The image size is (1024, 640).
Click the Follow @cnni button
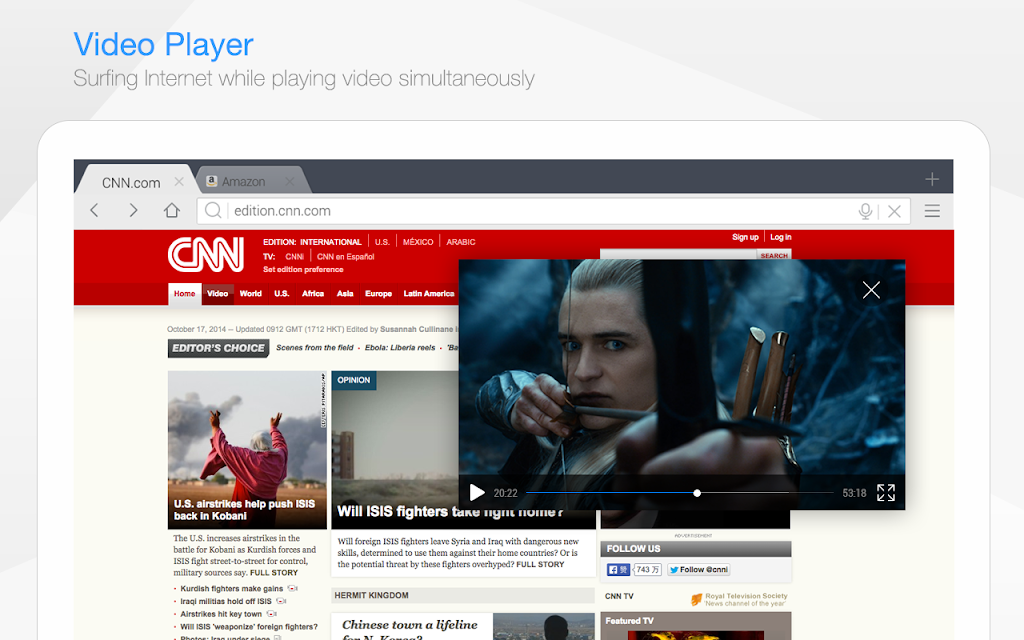pyautogui.click(x=698, y=569)
